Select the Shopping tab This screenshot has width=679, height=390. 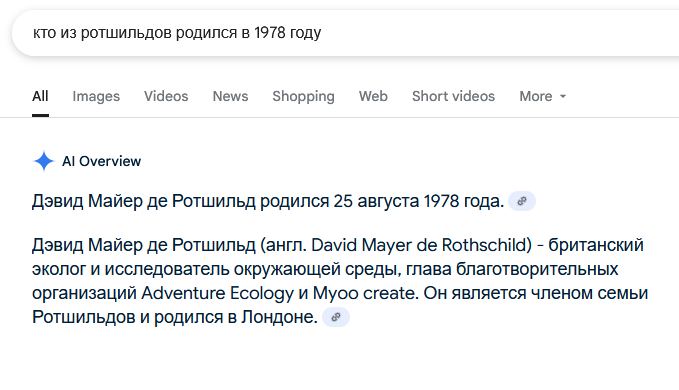[x=303, y=96]
